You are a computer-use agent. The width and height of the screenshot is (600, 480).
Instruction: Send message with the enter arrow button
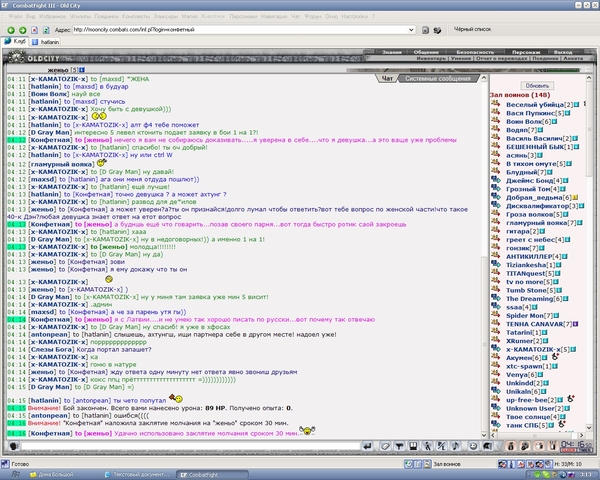pos(367,446)
